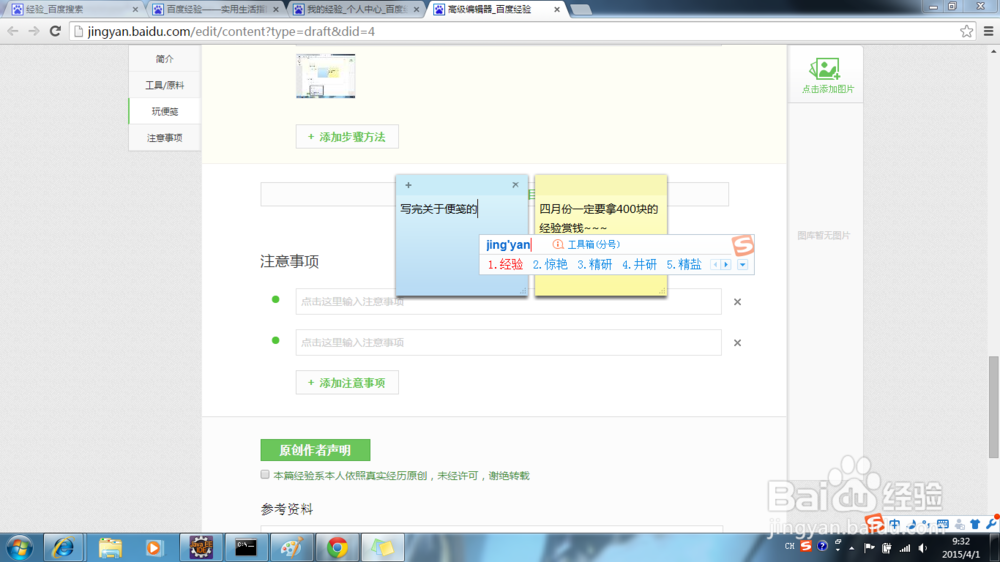Open the network signal tray icon
This screenshot has height=562, width=1000.
coord(905,548)
